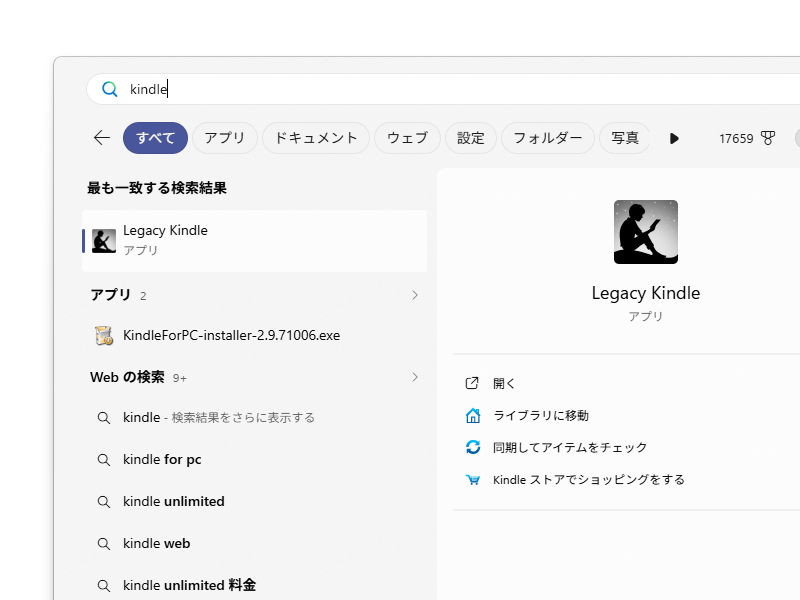800x600 pixels.
Task: Open KindleForPC-installer-2.9.71006.exe result
Action: click(255, 335)
